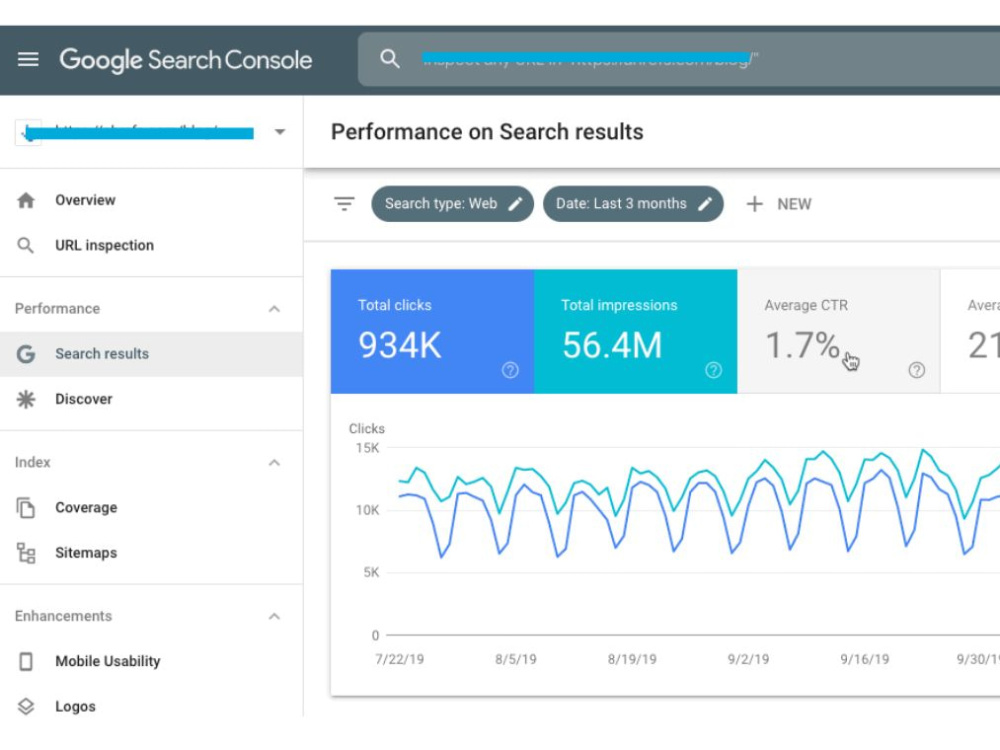Screen dimensions: 1000x750
Task: Open the hamburger navigation menu
Action: point(27,59)
